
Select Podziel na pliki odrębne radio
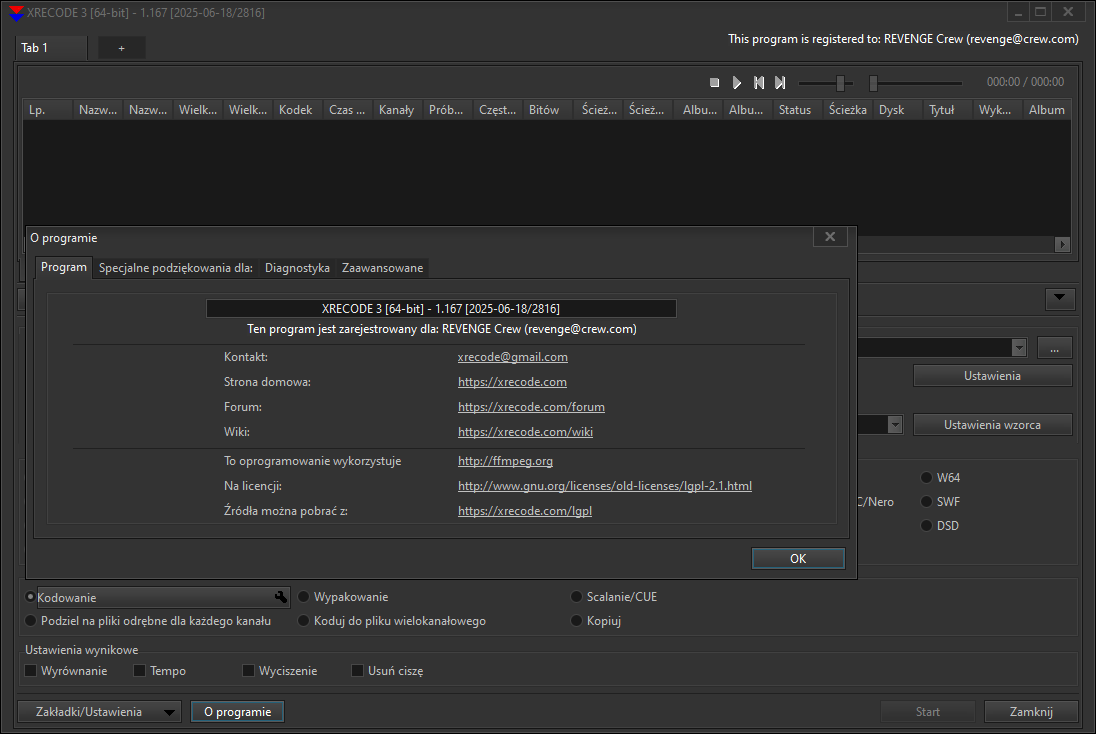tap(30, 621)
